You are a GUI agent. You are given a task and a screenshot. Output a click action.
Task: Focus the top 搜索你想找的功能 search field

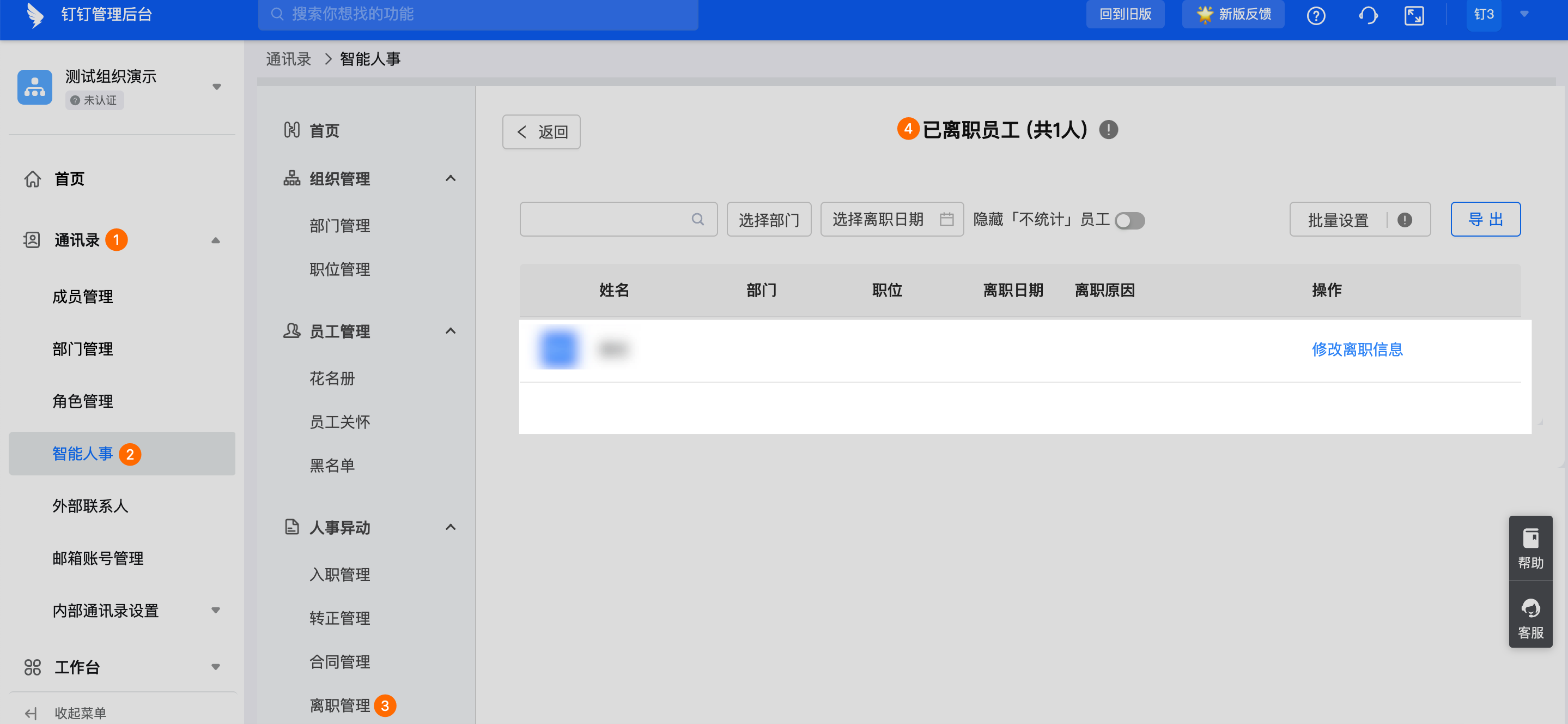tap(478, 14)
